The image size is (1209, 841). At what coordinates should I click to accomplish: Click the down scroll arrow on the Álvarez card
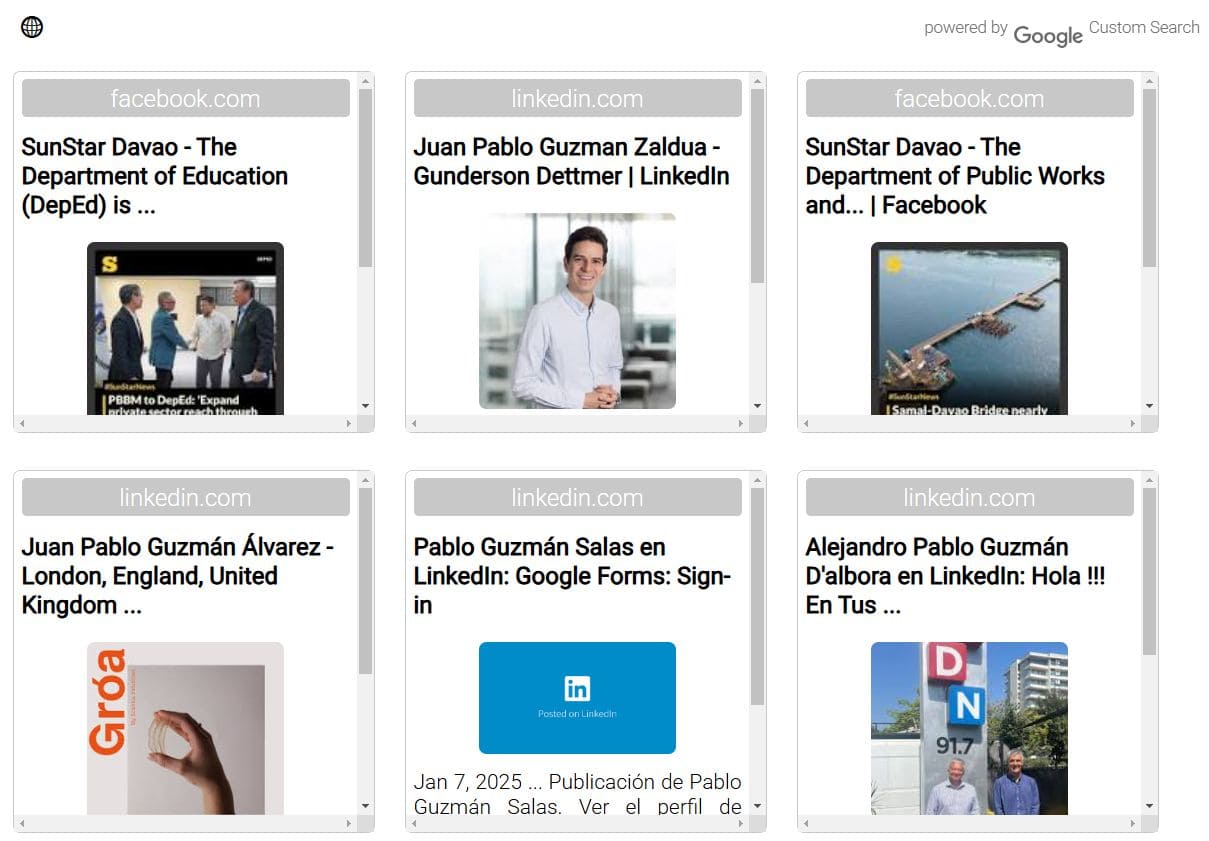365,806
